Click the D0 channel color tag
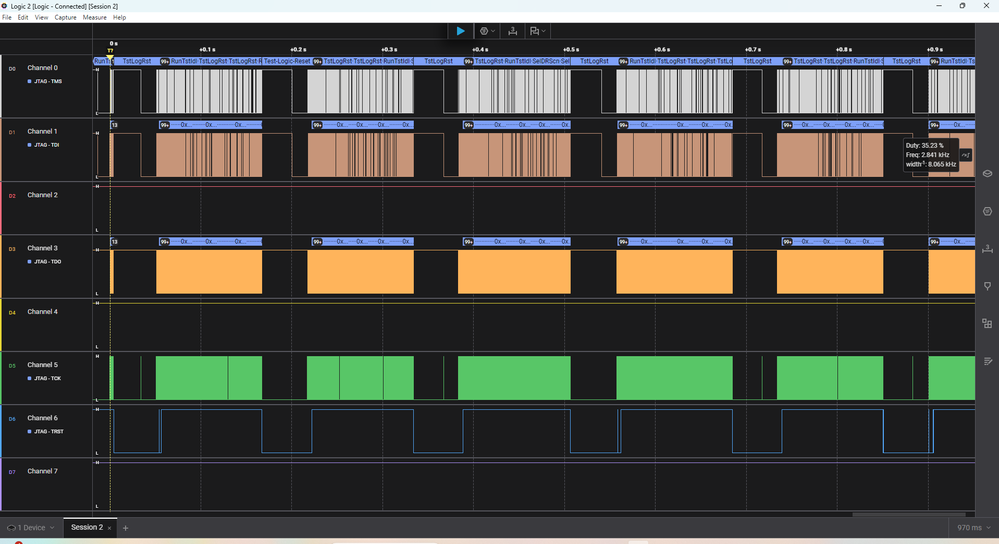Viewport: 999px width, 544px height. [x=12, y=69]
